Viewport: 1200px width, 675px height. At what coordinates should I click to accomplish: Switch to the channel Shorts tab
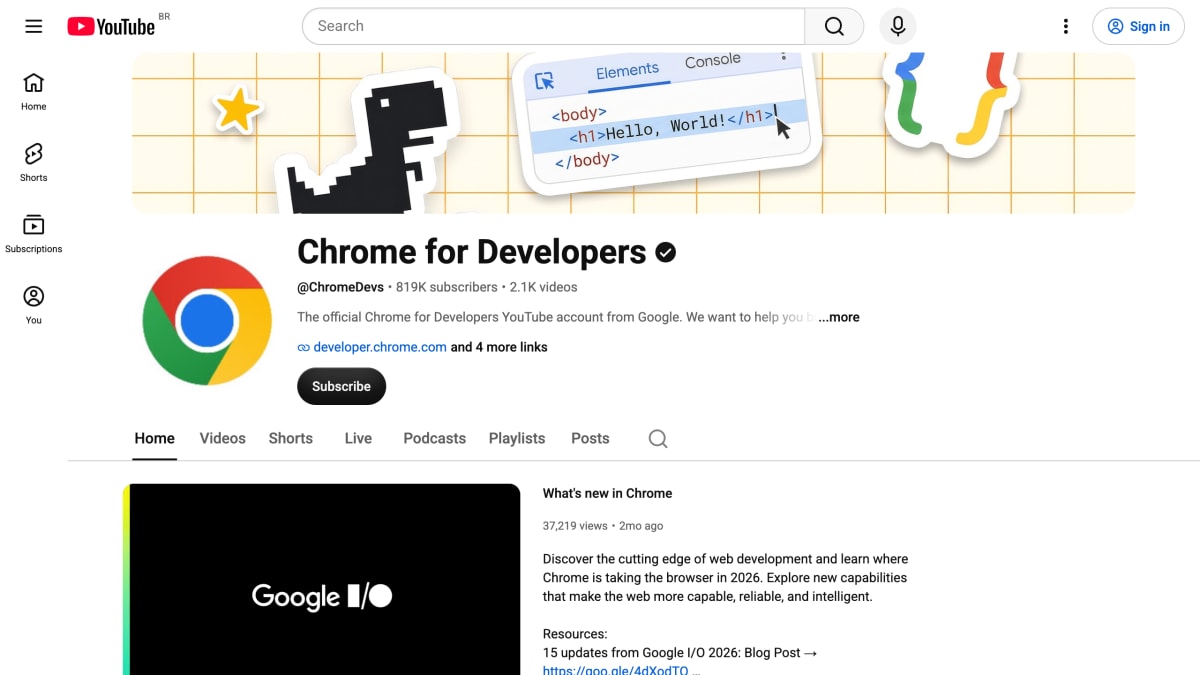290,438
